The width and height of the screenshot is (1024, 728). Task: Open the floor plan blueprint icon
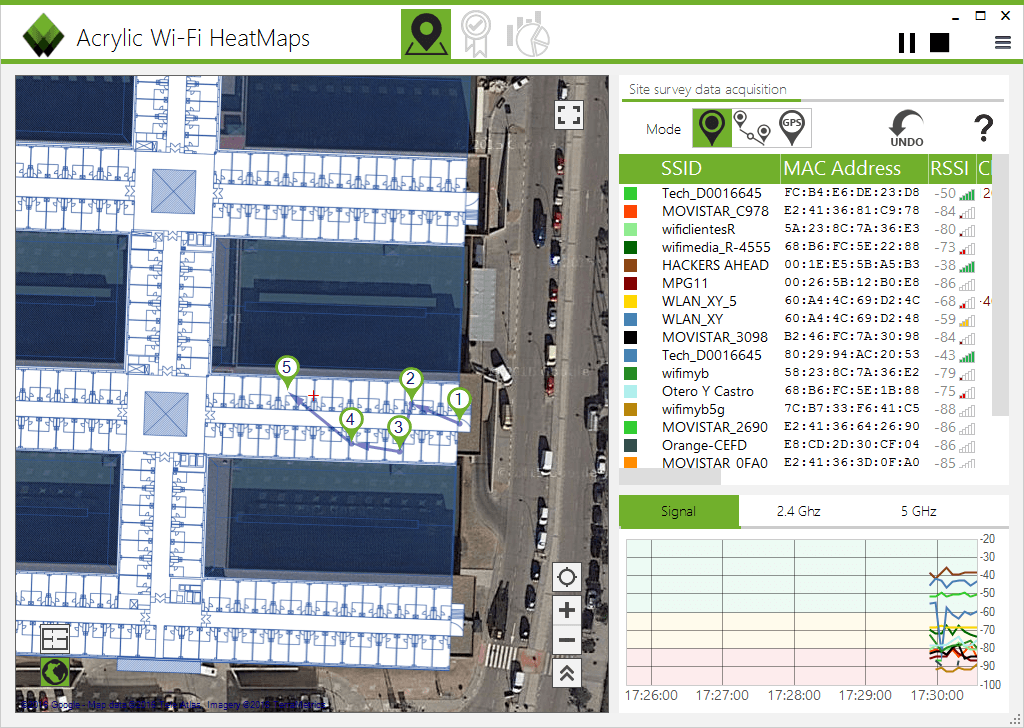[55, 639]
